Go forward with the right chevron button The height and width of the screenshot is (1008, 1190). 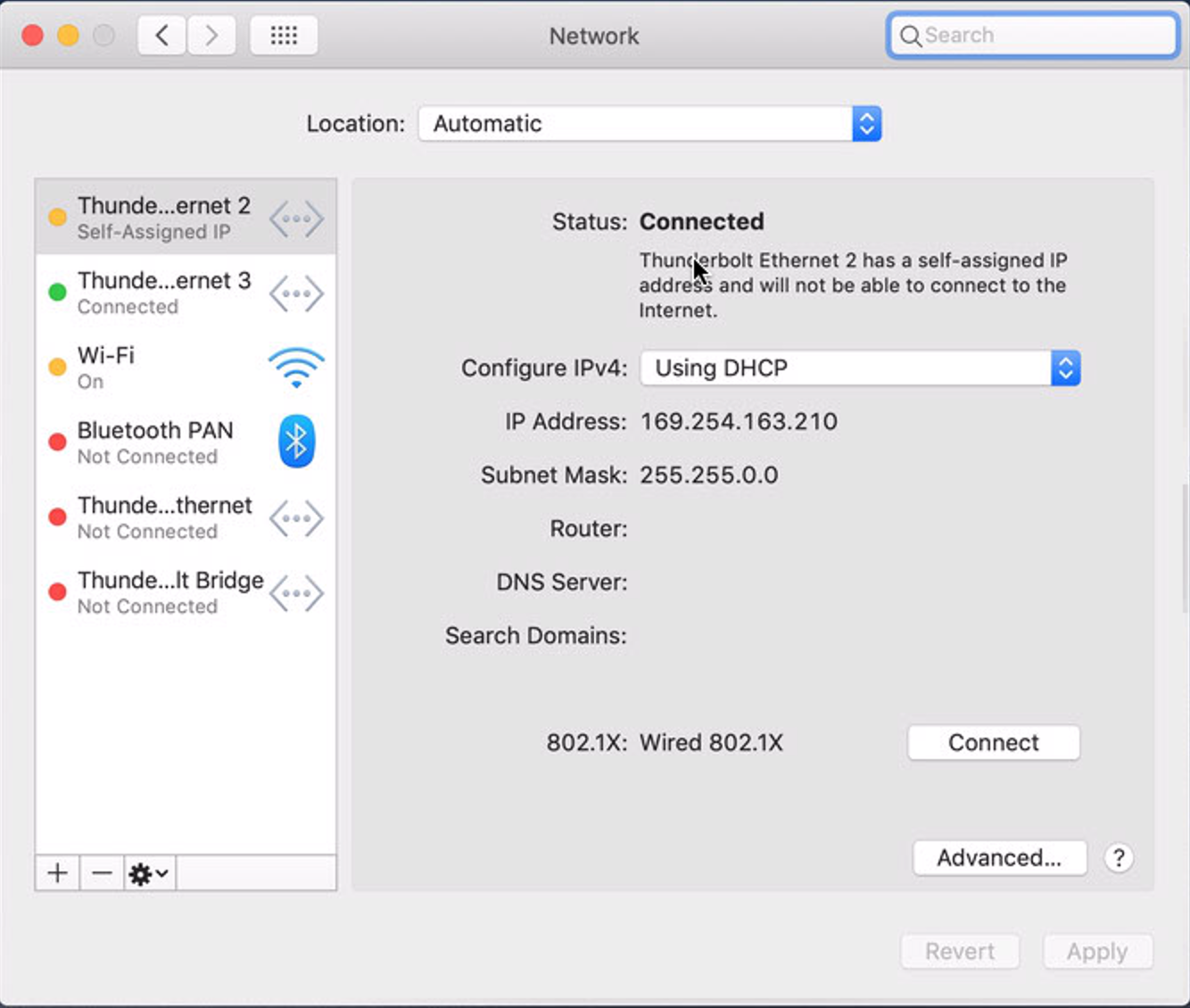pos(211,36)
